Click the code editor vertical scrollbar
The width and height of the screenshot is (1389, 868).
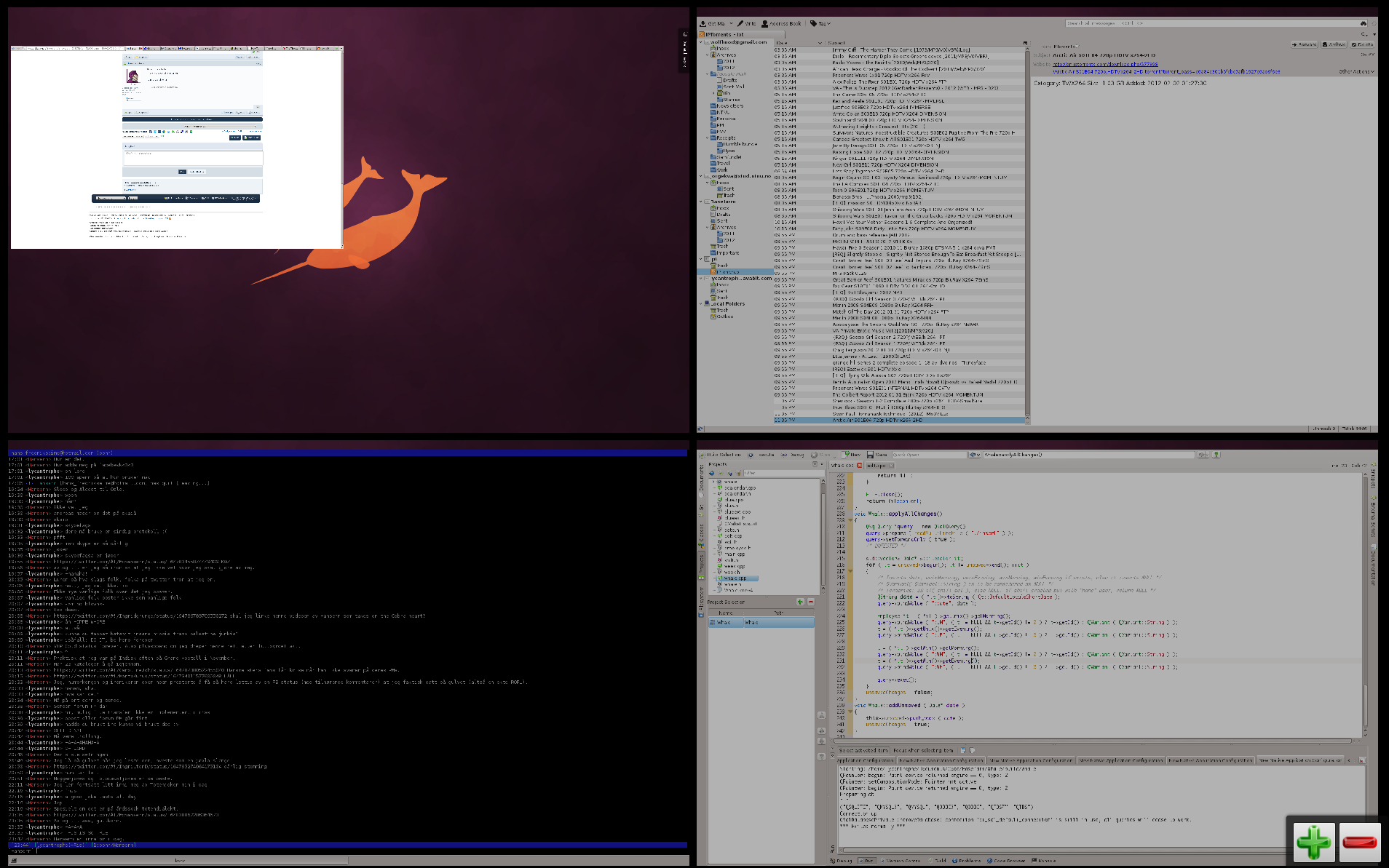(x=1366, y=604)
